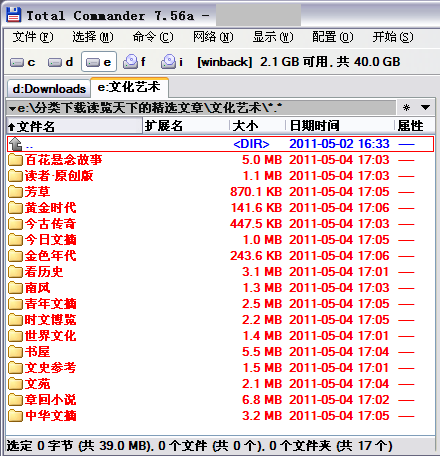Click the folder icon for 今古传奇
440x456 pixels.
pyautogui.click(x=15, y=224)
